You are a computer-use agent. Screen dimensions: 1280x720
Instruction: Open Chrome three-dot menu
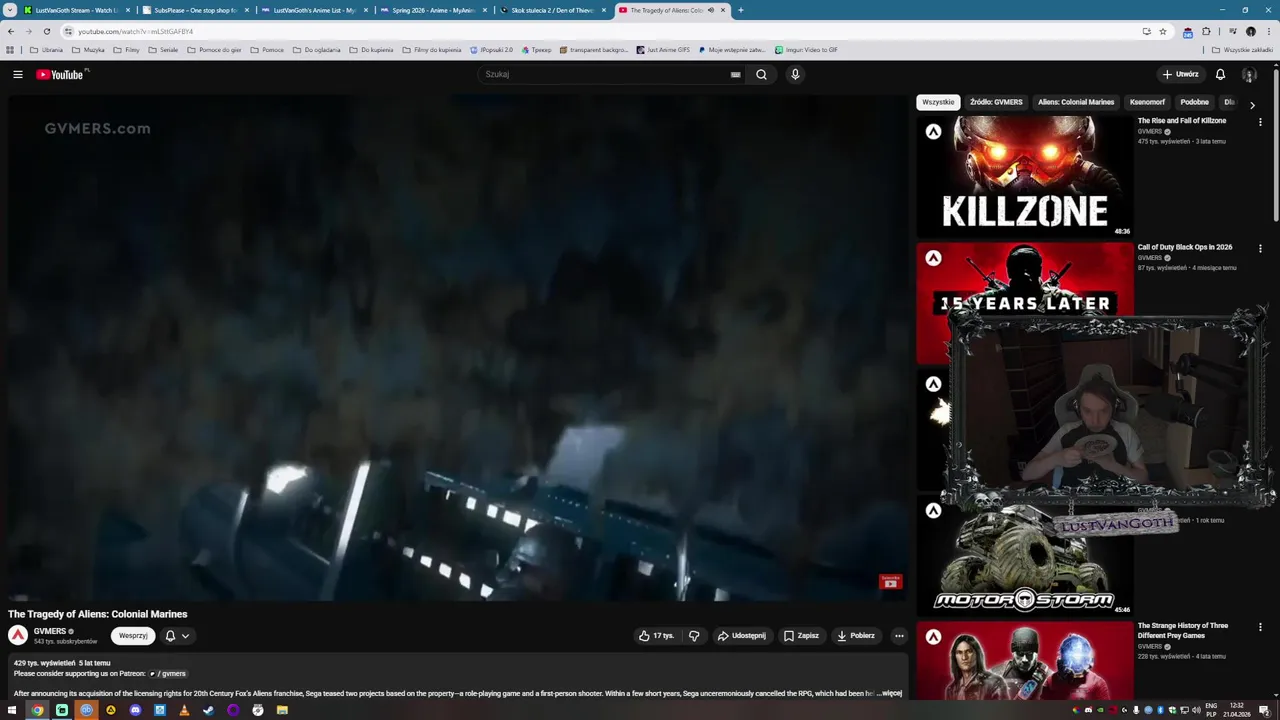click(x=1268, y=31)
